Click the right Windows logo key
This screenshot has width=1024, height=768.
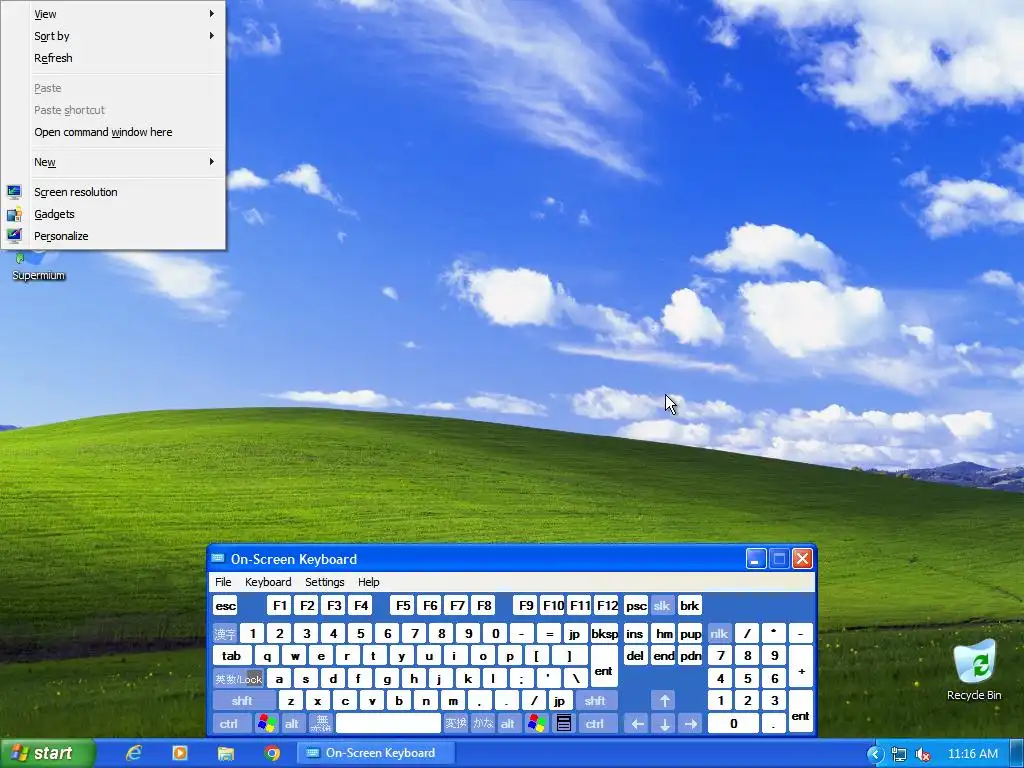(537, 724)
